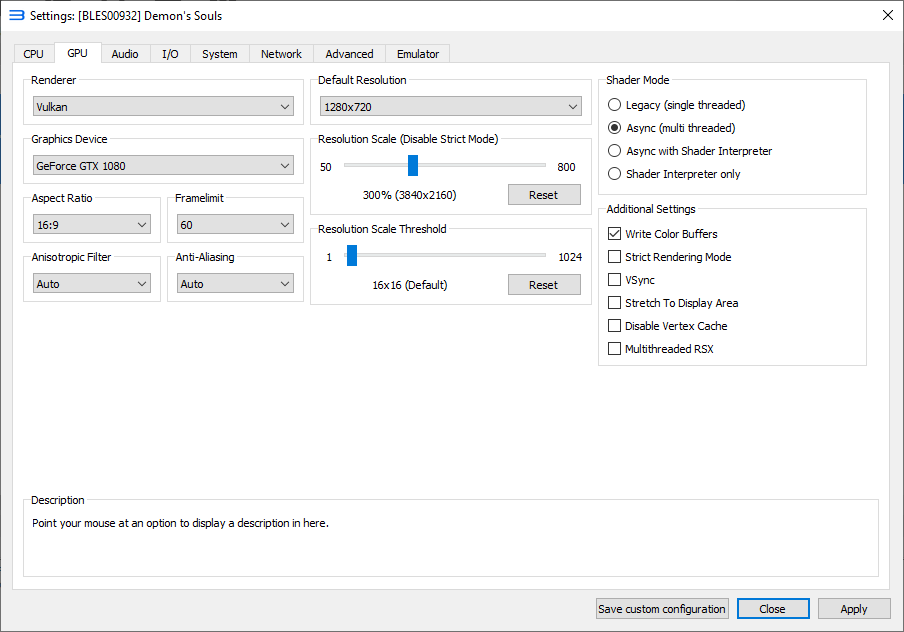Viewport: 904px width, 632px height.
Task: Click the RPCS3 logo icon in title bar
Action: (16, 15)
